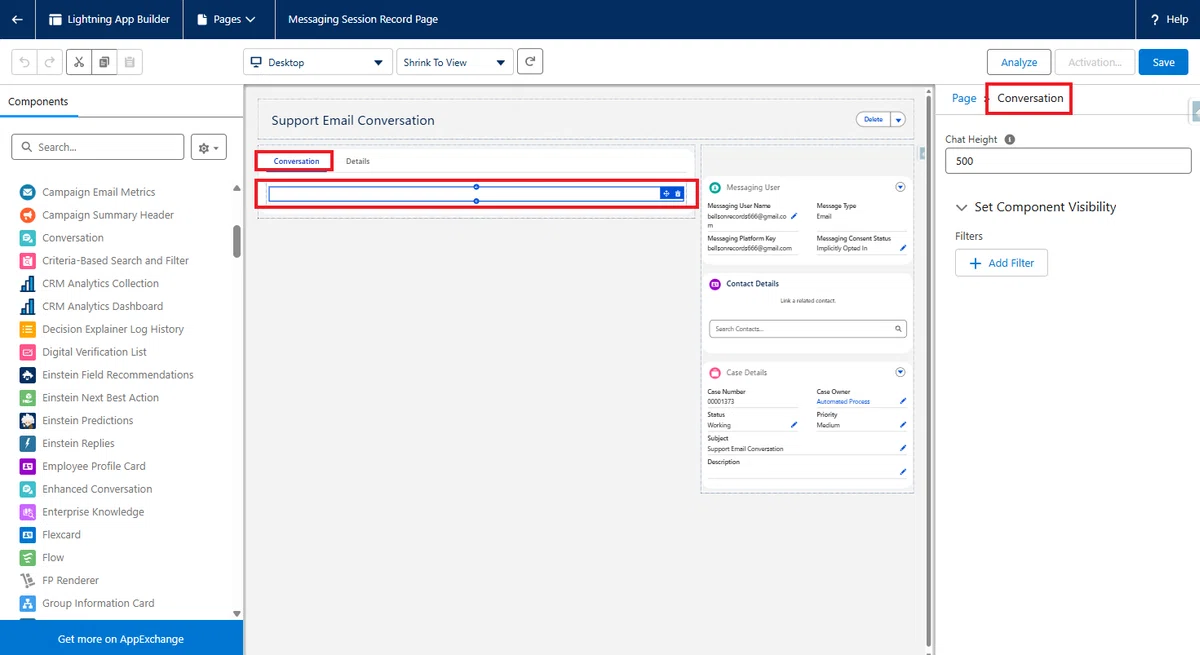Viewport: 1200px width, 655px height.
Task: Select the Flexcard component icon
Action: [27, 535]
